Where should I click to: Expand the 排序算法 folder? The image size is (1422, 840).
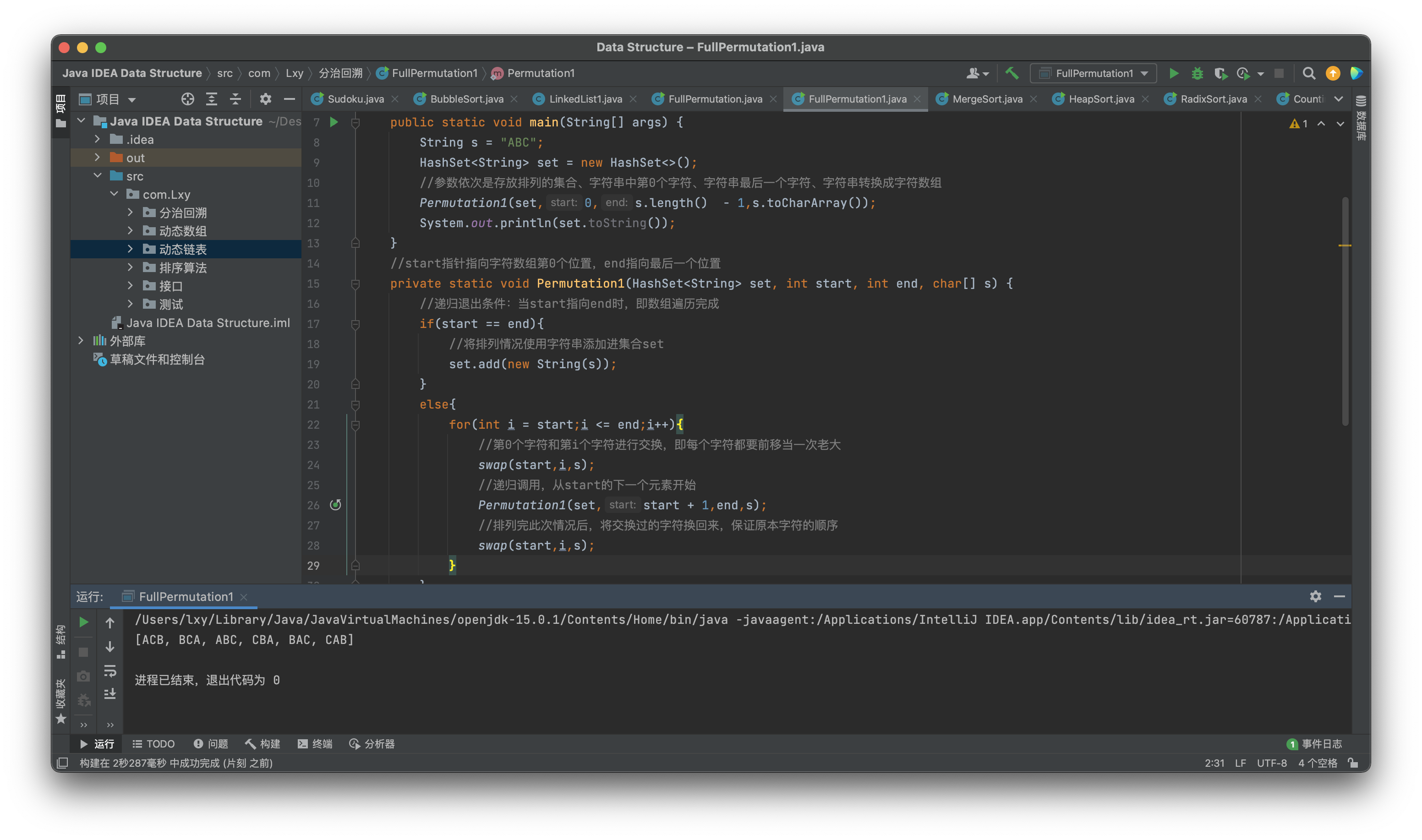coord(130,267)
